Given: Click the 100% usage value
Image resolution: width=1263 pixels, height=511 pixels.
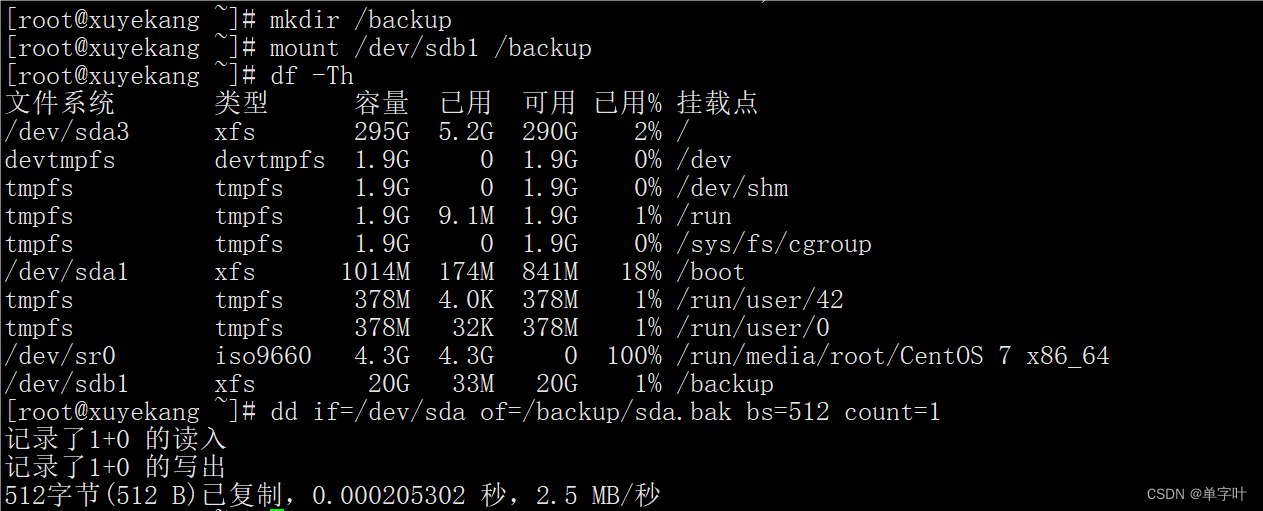Looking at the screenshot, I should (634, 356).
